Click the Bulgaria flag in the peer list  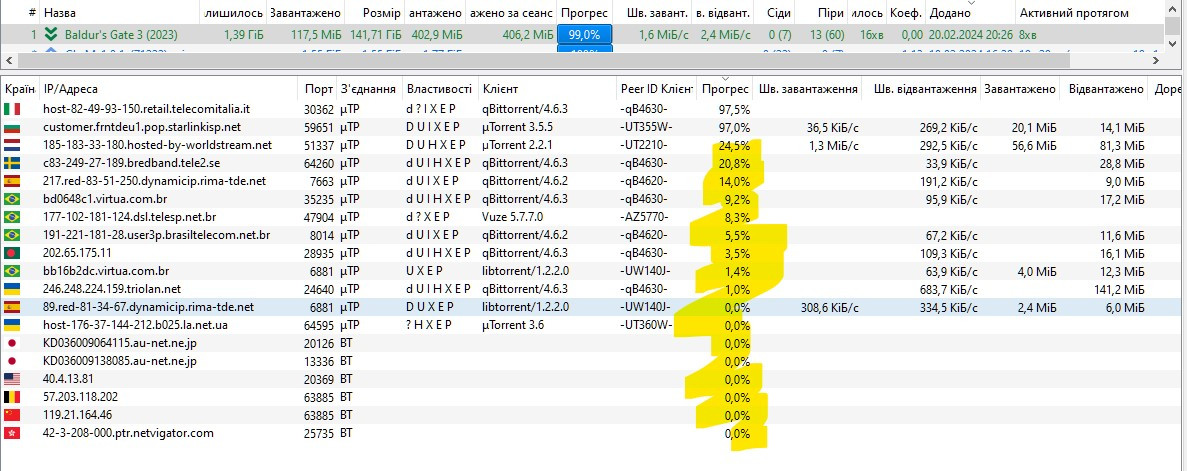[x=13, y=127]
